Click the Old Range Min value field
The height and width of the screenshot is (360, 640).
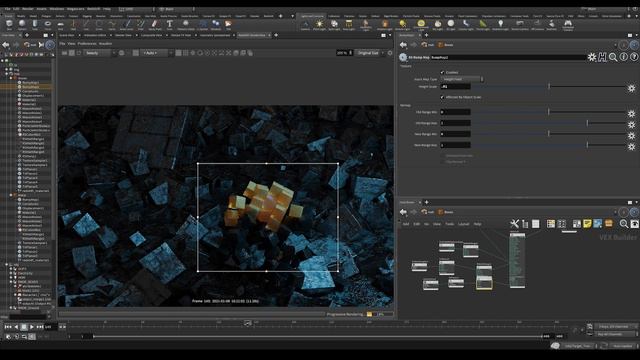pyautogui.click(x=456, y=112)
